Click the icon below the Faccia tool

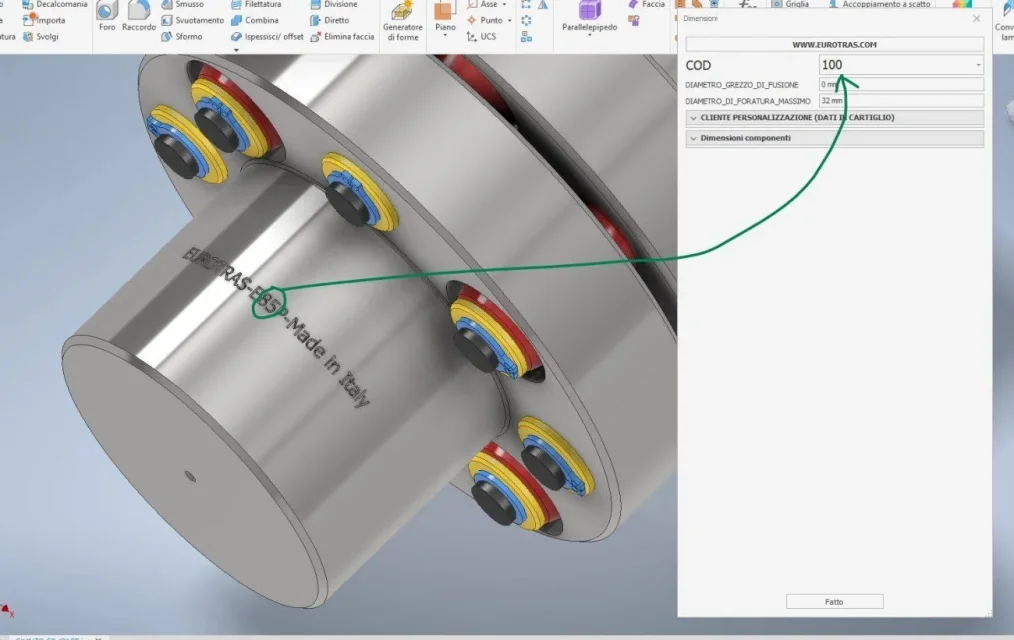point(634,21)
